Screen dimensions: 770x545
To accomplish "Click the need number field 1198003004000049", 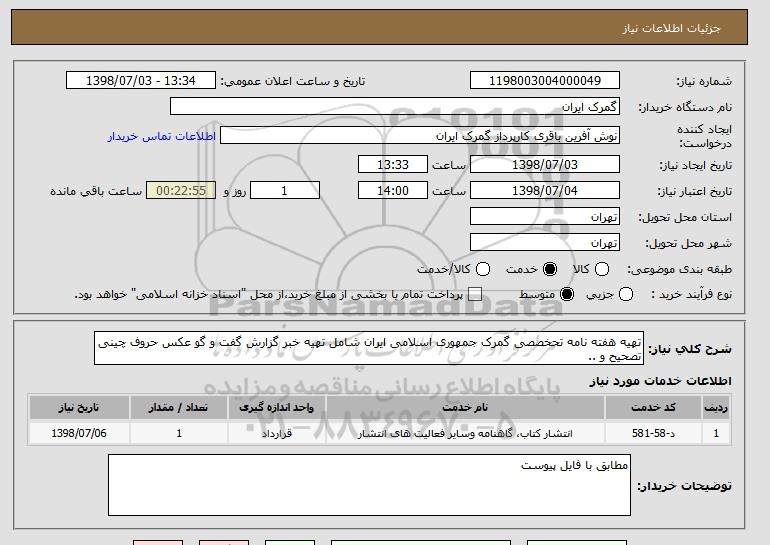I will coord(545,81).
